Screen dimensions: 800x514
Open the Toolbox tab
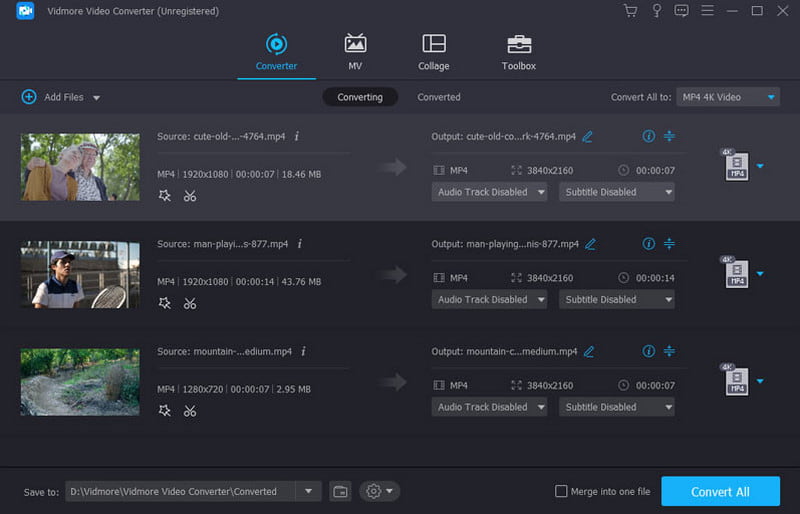coord(518,52)
